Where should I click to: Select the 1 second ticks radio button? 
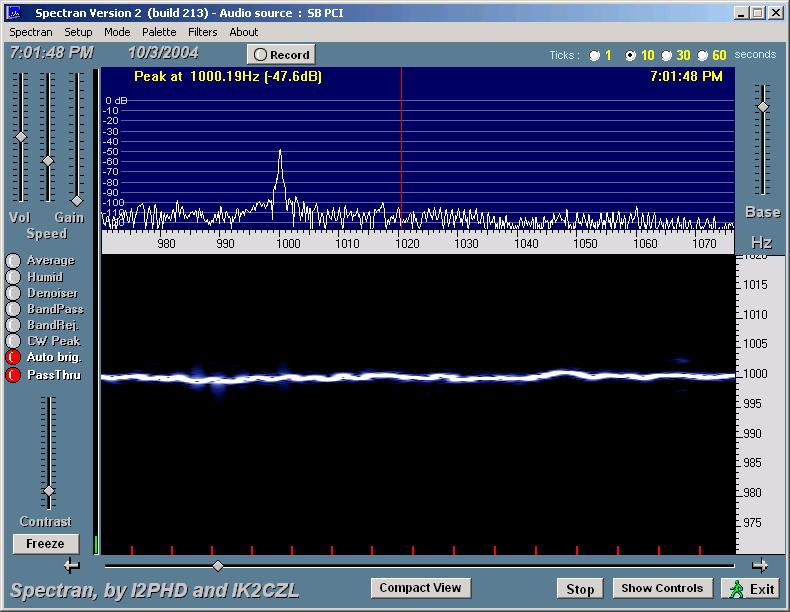[x=595, y=56]
